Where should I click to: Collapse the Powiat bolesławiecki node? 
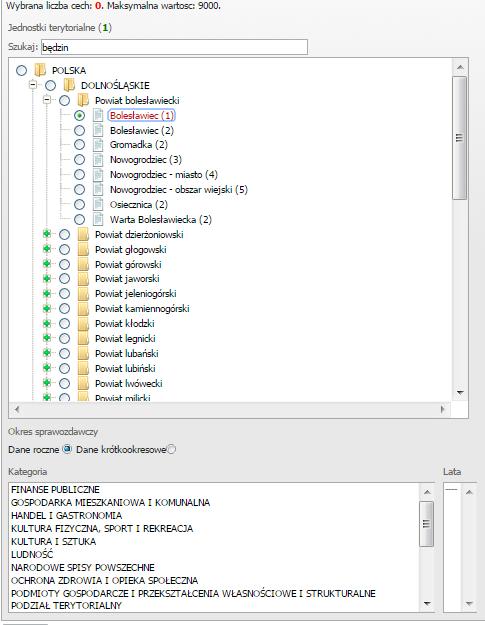[47, 100]
